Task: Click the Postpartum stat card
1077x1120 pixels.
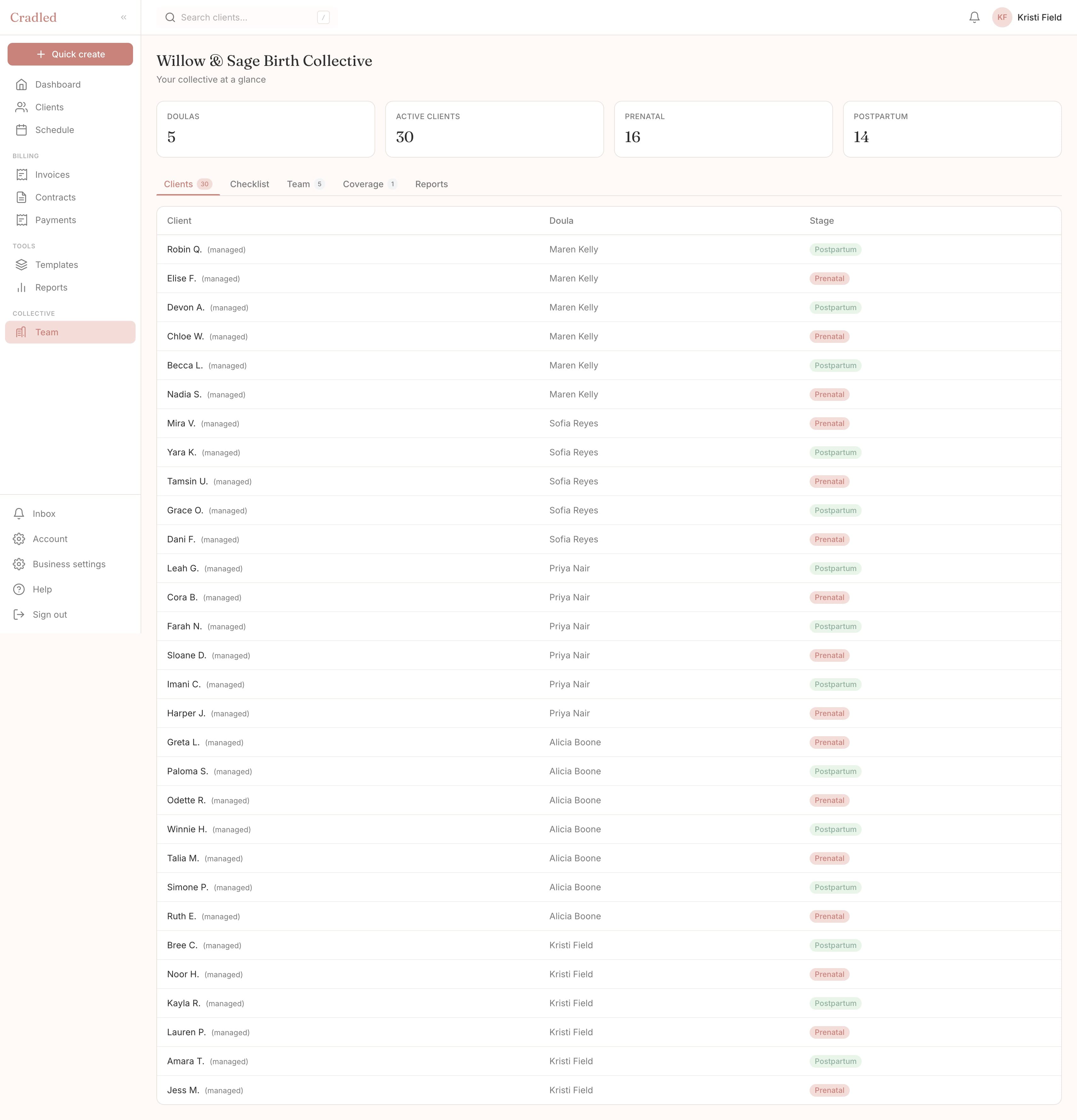Action: click(x=952, y=129)
